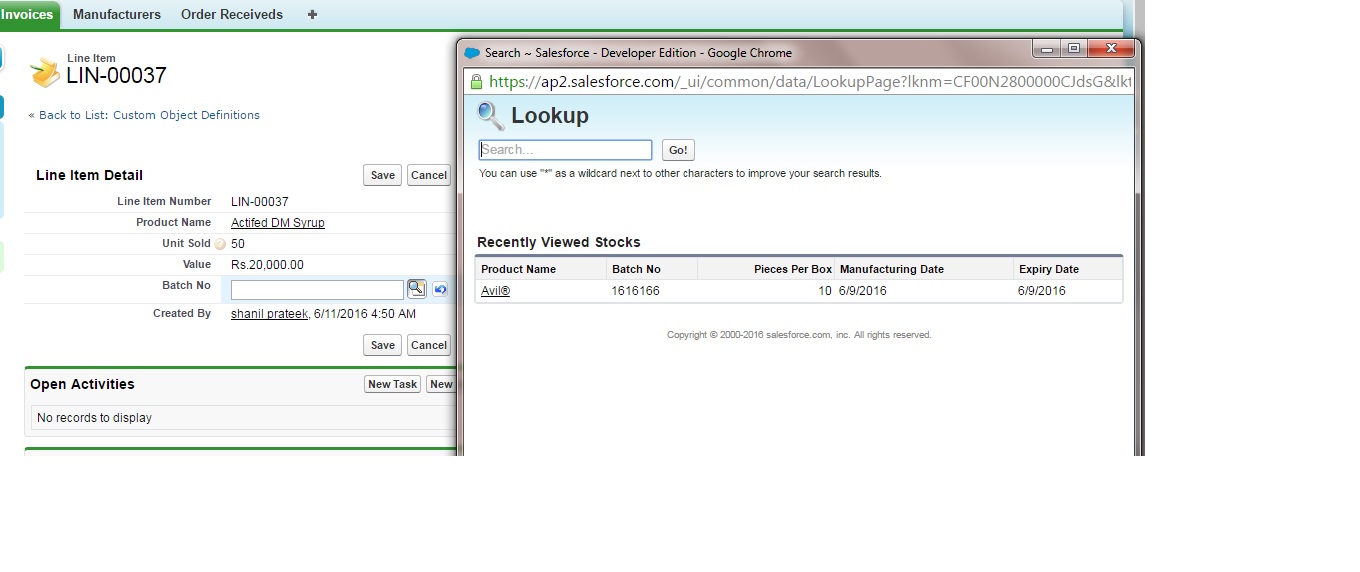Screen dimensions: 1360x572
Task: Click the Salesforce cloud icon in popup title
Action: coord(473,53)
